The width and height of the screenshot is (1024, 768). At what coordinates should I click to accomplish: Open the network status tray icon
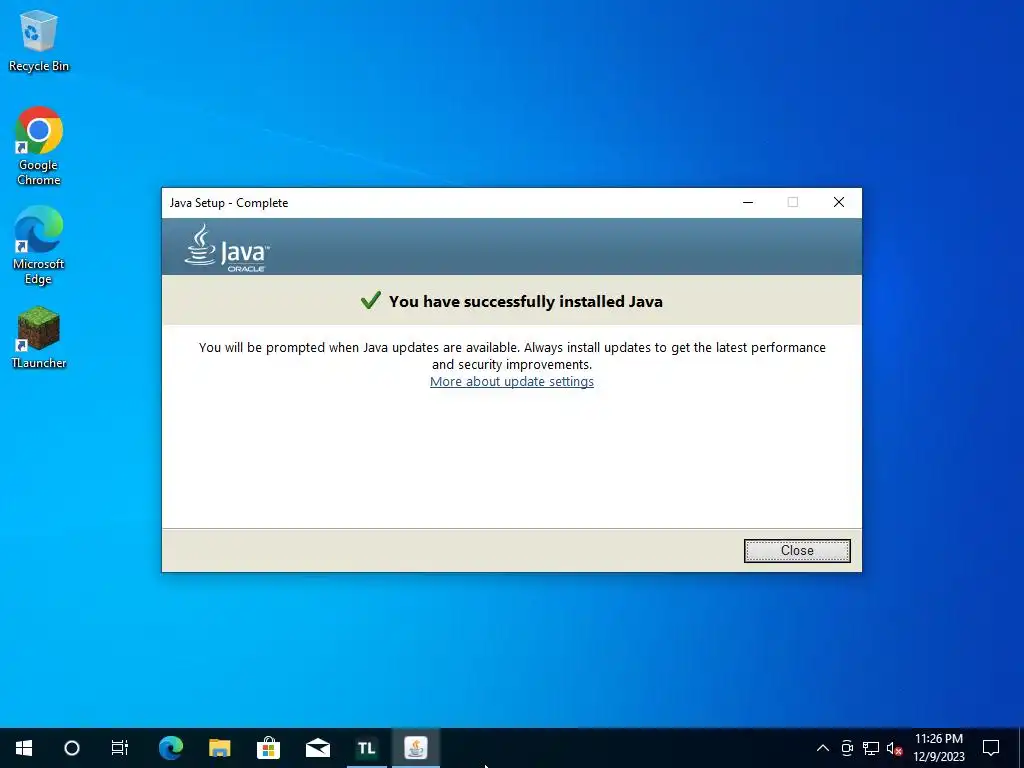coord(871,748)
